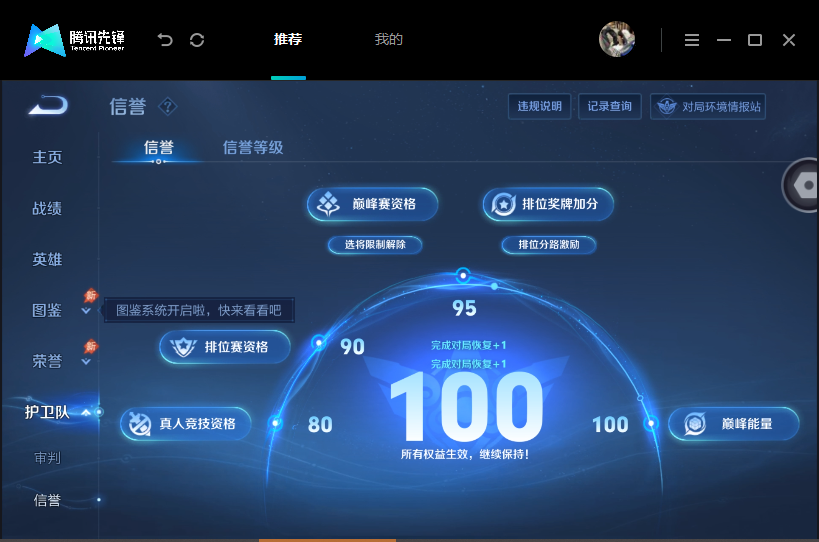Click the in-game back arrow icon
The width and height of the screenshot is (819, 542).
pos(48,105)
